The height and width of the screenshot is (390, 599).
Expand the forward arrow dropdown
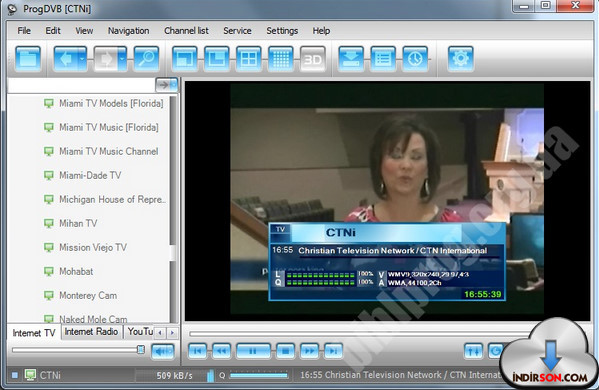[122, 59]
